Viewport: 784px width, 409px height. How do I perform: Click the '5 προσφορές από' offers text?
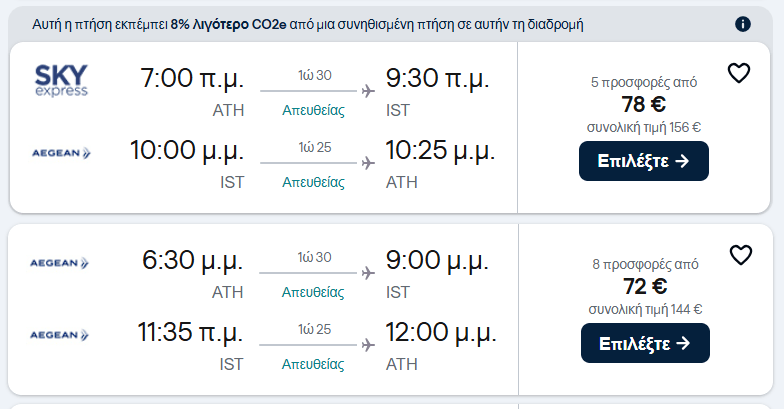coord(644,83)
